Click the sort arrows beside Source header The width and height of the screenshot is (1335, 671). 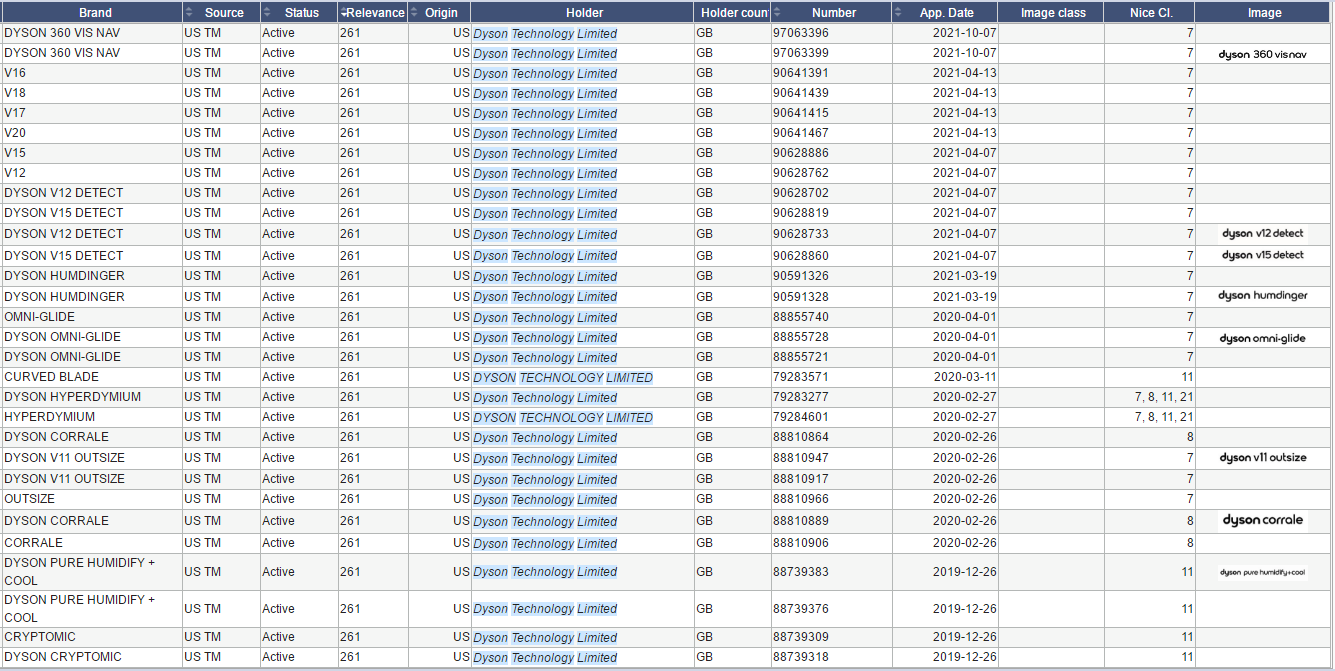[190, 12]
